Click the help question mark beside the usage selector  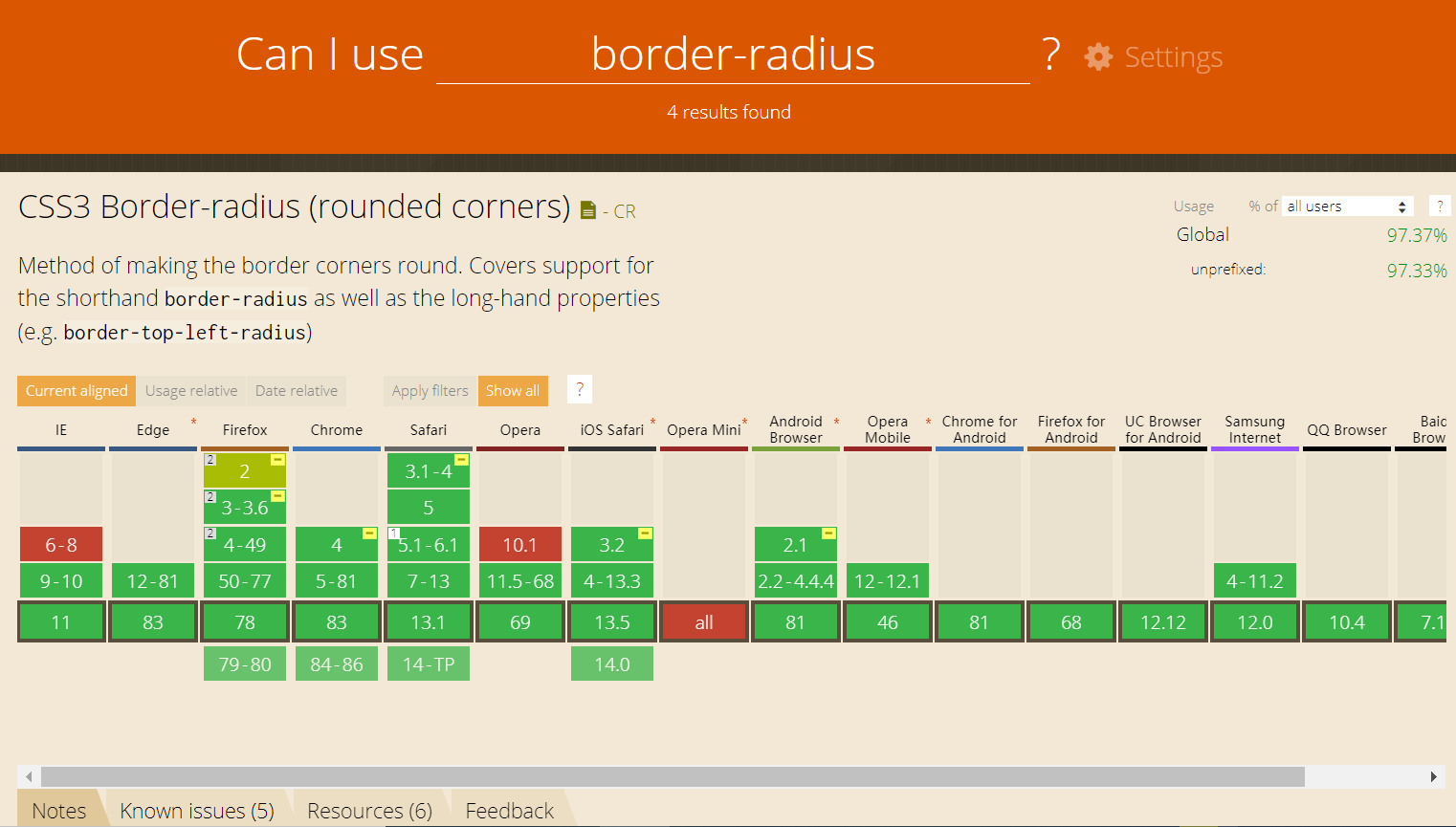[x=1440, y=206]
